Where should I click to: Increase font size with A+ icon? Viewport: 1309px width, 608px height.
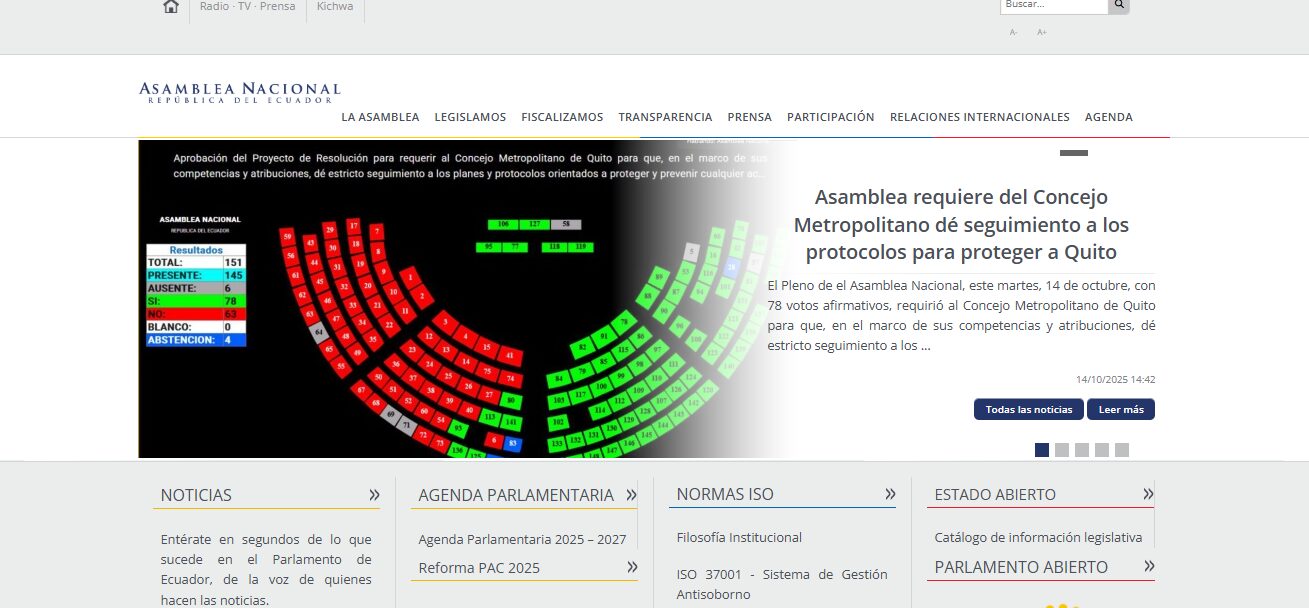coord(1041,32)
